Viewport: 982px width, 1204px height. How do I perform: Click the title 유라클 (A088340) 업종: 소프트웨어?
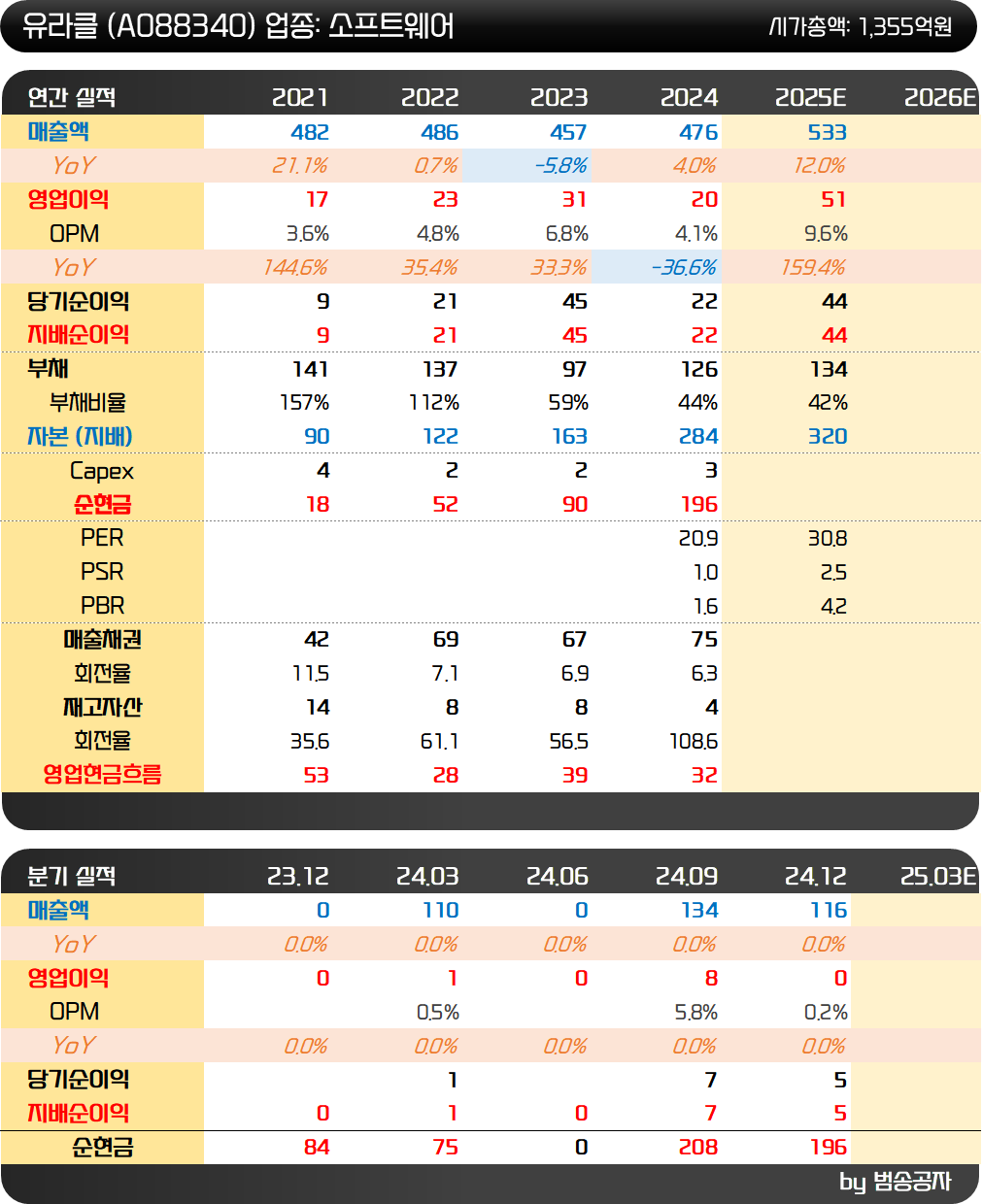coord(238,25)
